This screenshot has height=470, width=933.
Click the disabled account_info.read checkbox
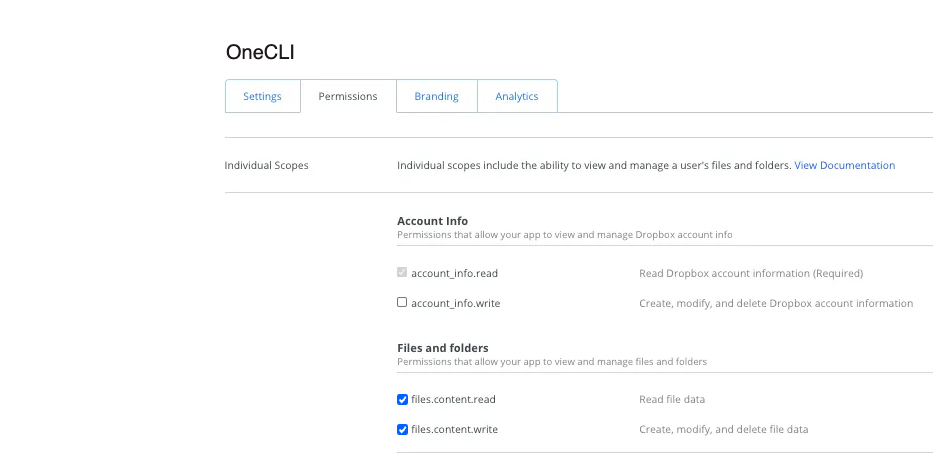click(402, 272)
